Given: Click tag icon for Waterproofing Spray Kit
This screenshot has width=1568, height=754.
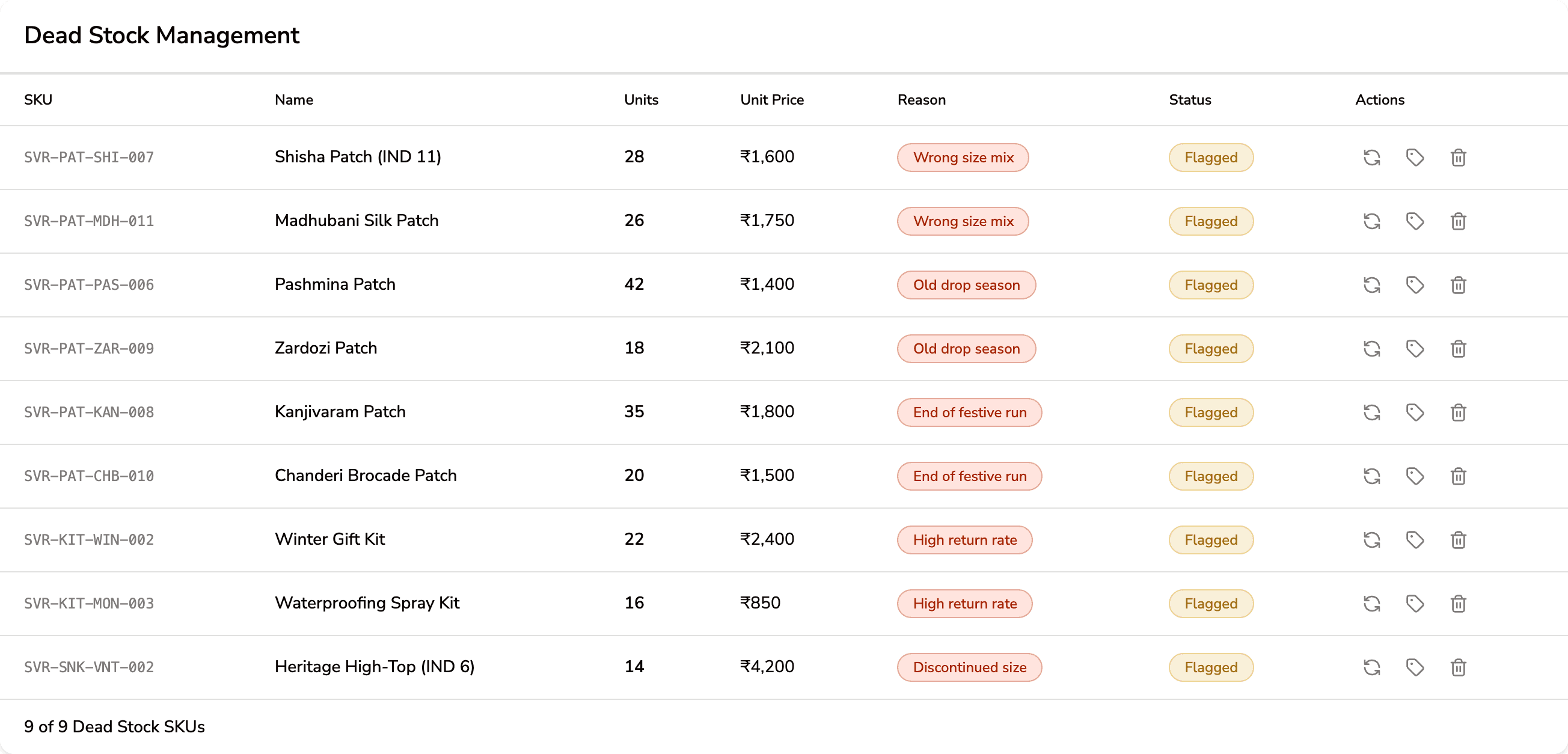Looking at the screenshot, I should (x=1415, y=604).
